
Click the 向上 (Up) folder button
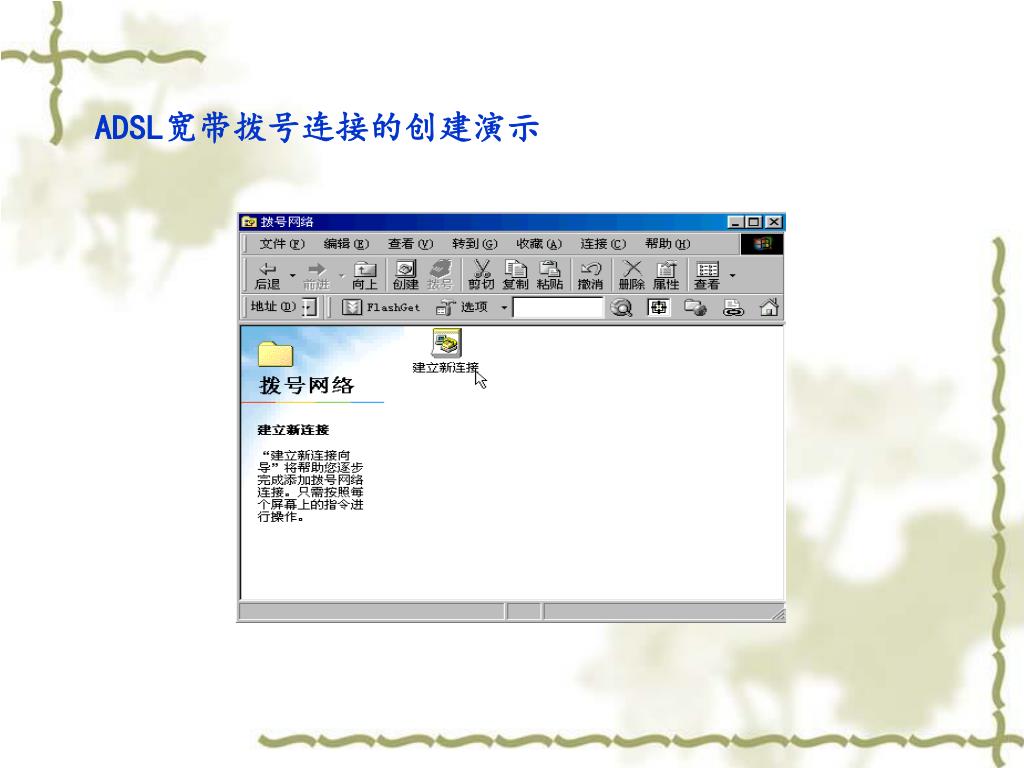point(364,275)
